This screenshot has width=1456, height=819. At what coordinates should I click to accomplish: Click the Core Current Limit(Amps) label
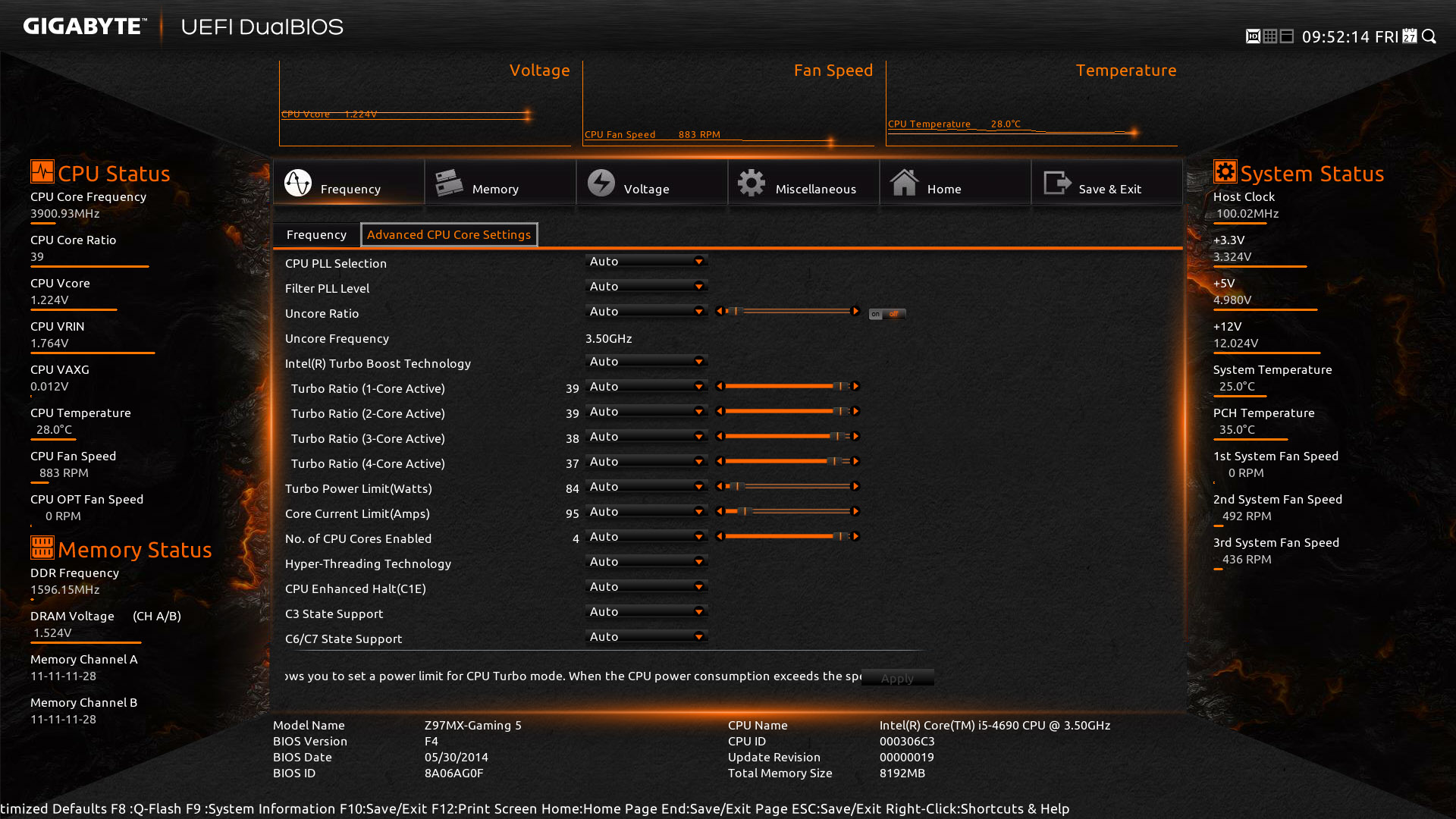point(357,513)
